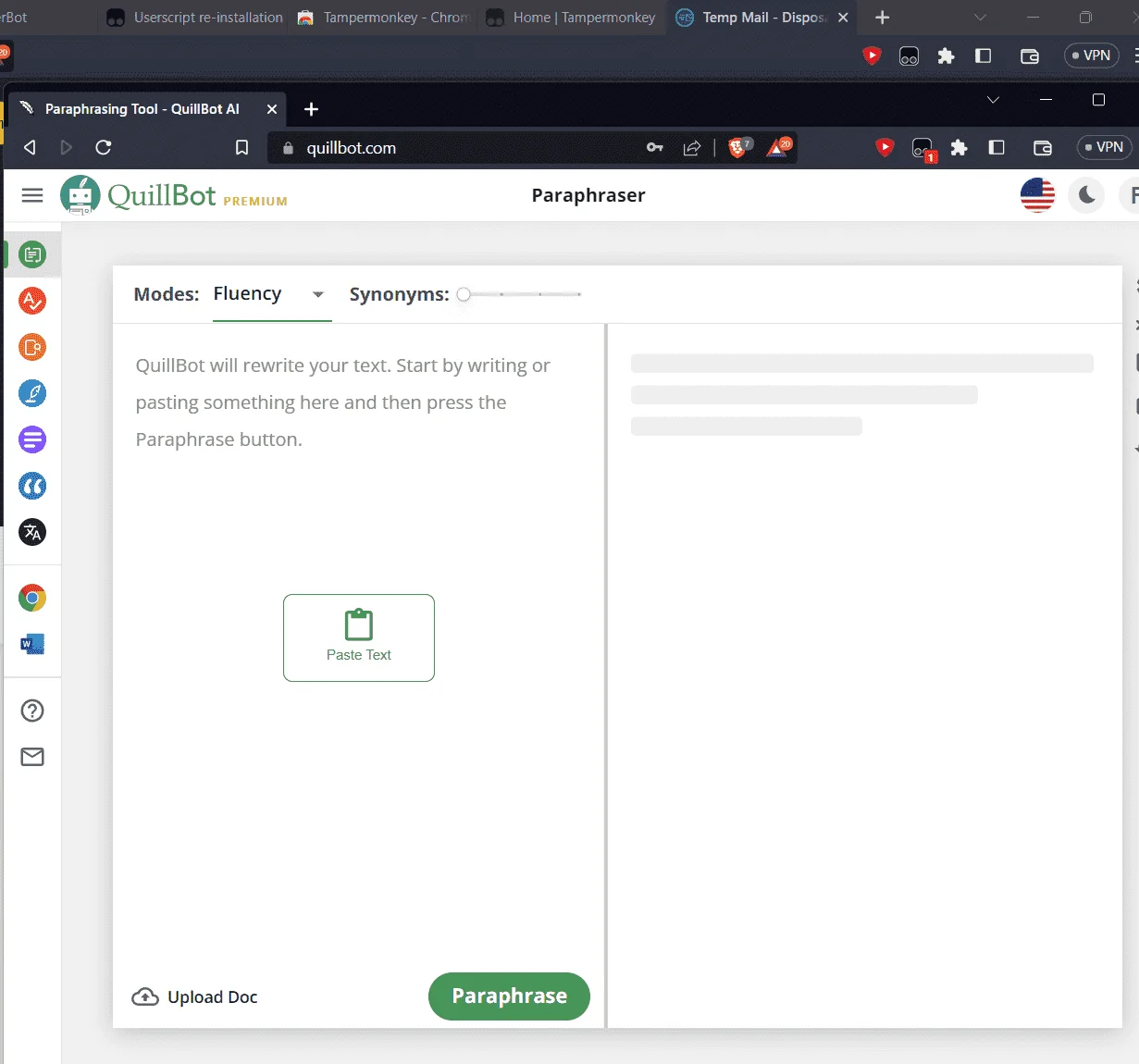The height and width of the screenshot is (1064, 1139).
Task: Open Plagiarism Checker from sidebar
Action: click(x=32, y=347)
